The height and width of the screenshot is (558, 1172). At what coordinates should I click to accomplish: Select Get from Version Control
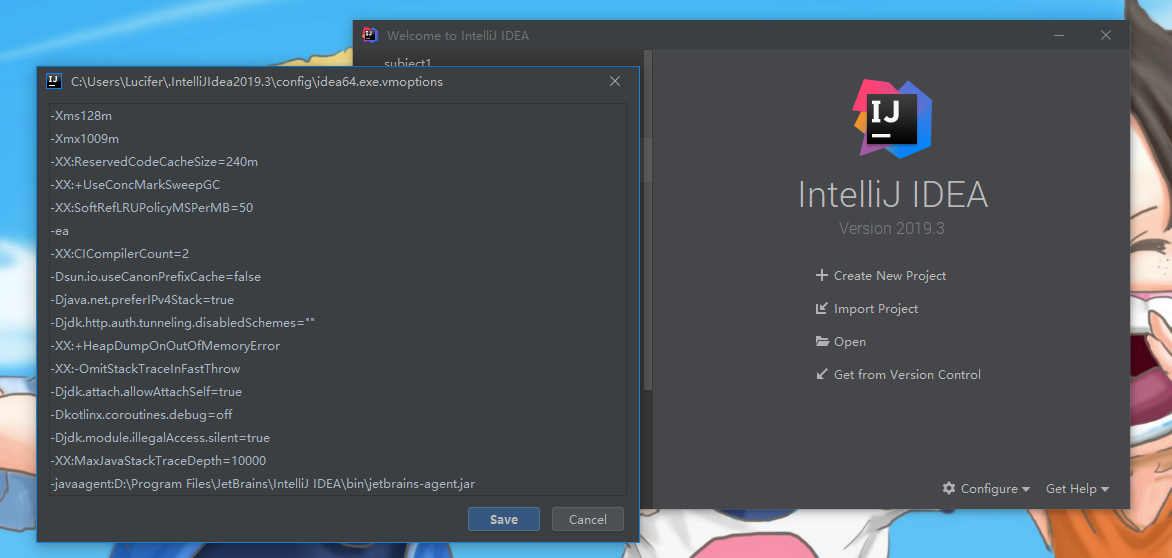tap(907, 374)
